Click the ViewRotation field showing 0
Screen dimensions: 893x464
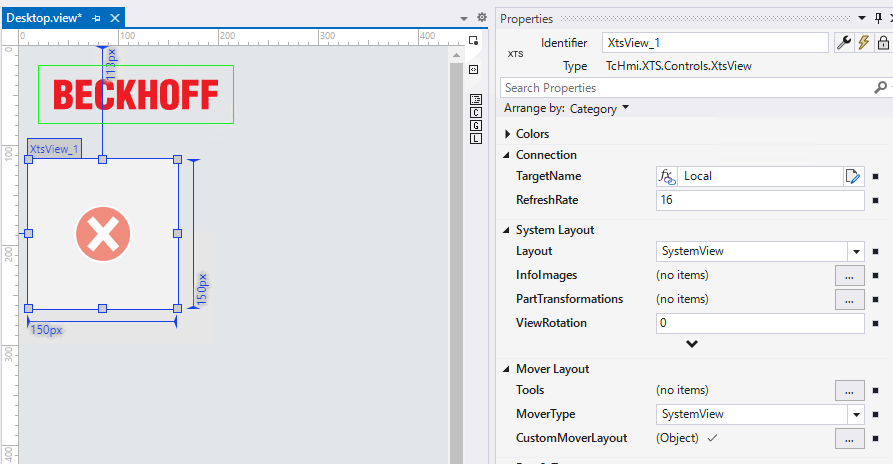pos(760,323)
